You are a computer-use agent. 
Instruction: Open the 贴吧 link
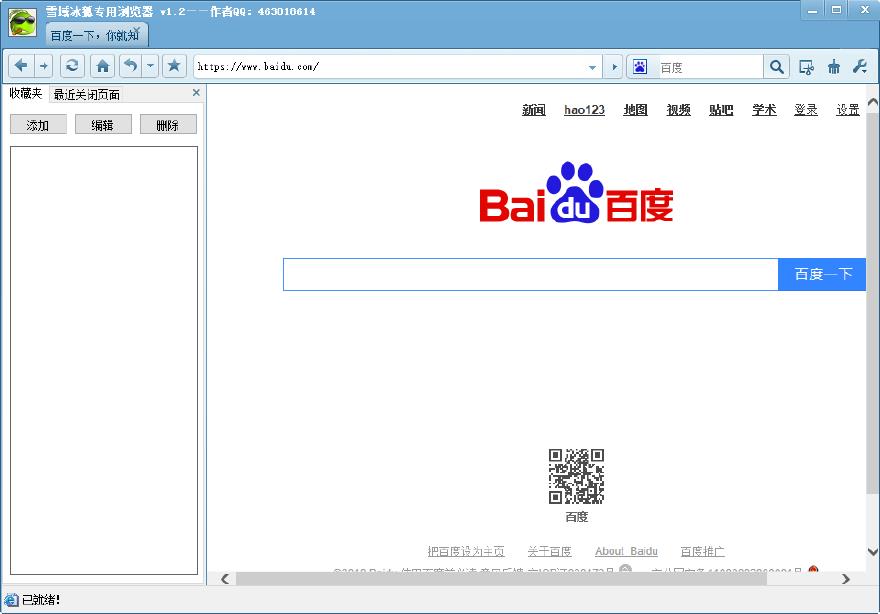721,110
